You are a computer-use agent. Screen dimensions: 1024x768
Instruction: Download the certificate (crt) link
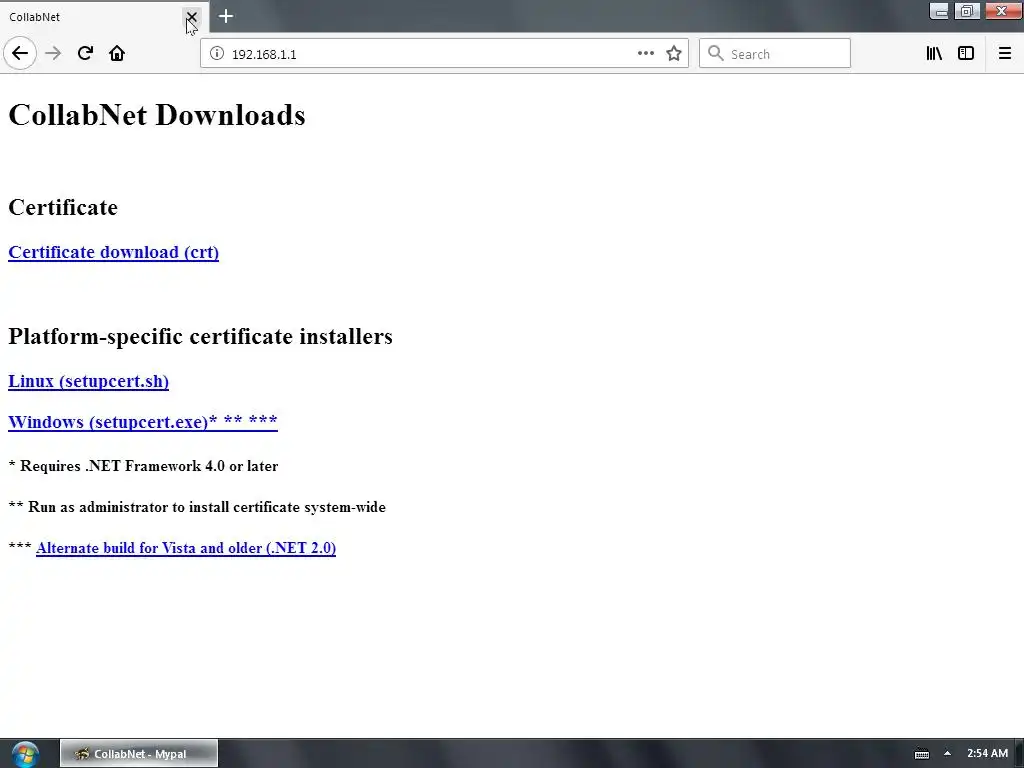tap(114, 252)
